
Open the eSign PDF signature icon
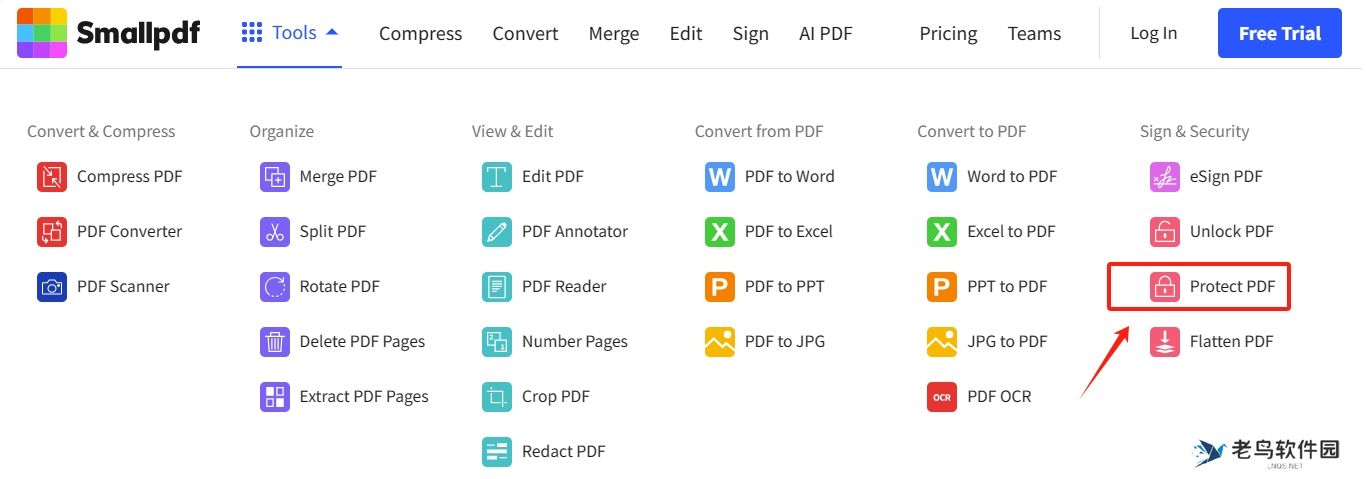click(1164, 177)
